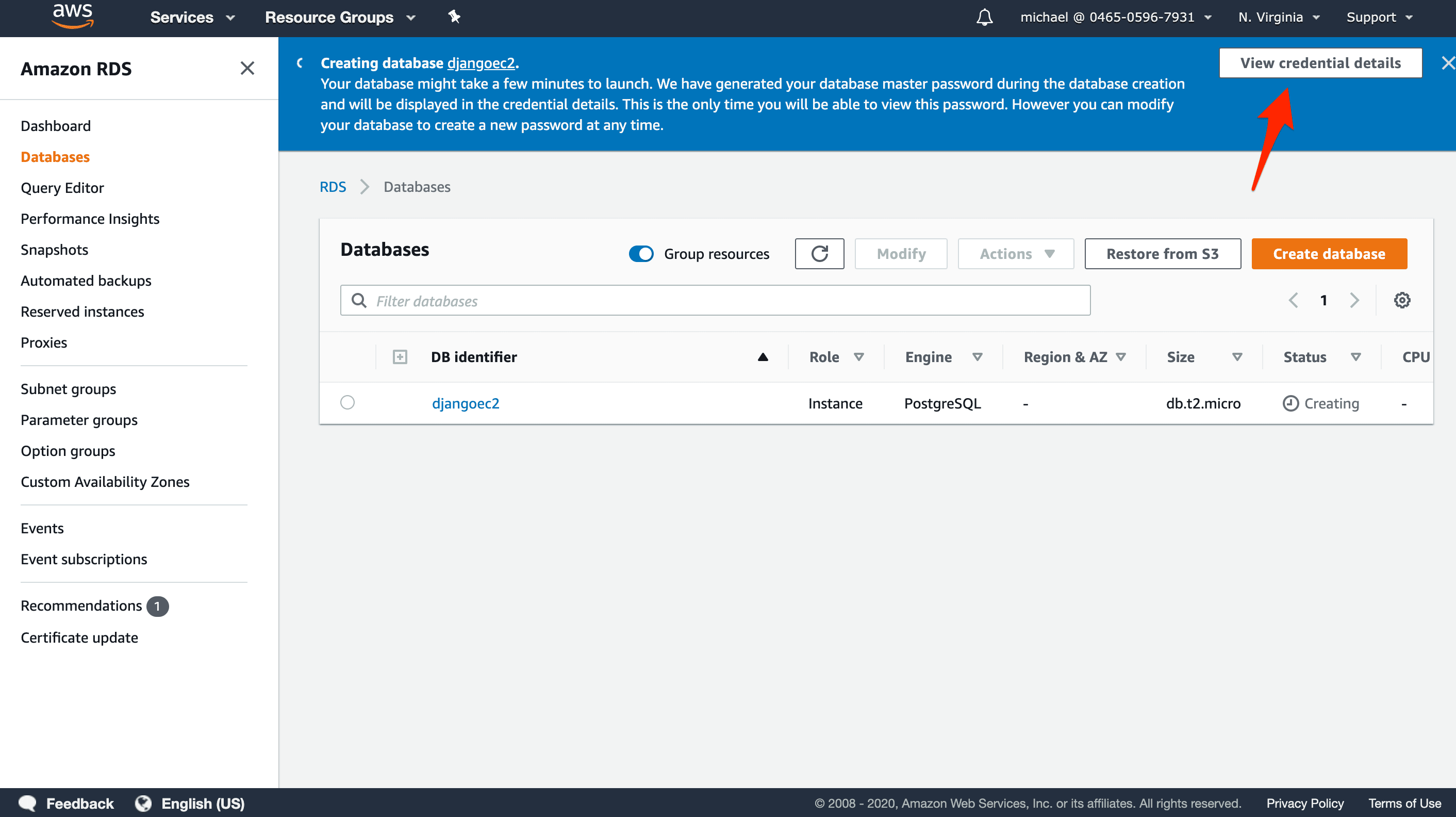The height and width of the screenshot is (817, 1456).
Task: Dismiss the Creating database banner
Action: click(x=1448, y=63)
